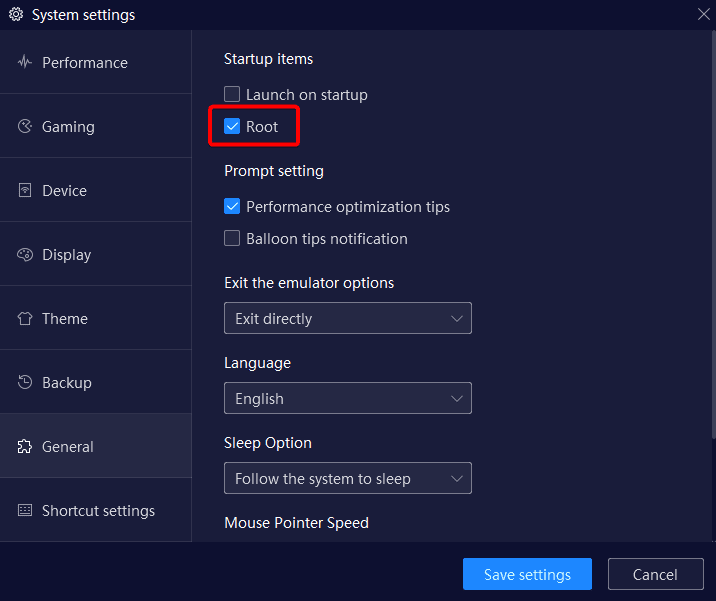Click the Theme shirt icon in sidebar
This screenshot has width=716, height=601.
click(x=25, y=318)
